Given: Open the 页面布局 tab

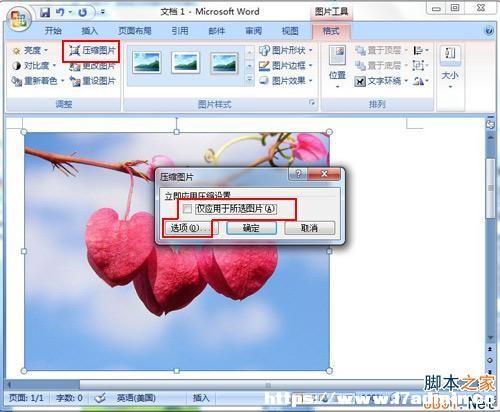Looking at the screenshot, I should (135, 31).
